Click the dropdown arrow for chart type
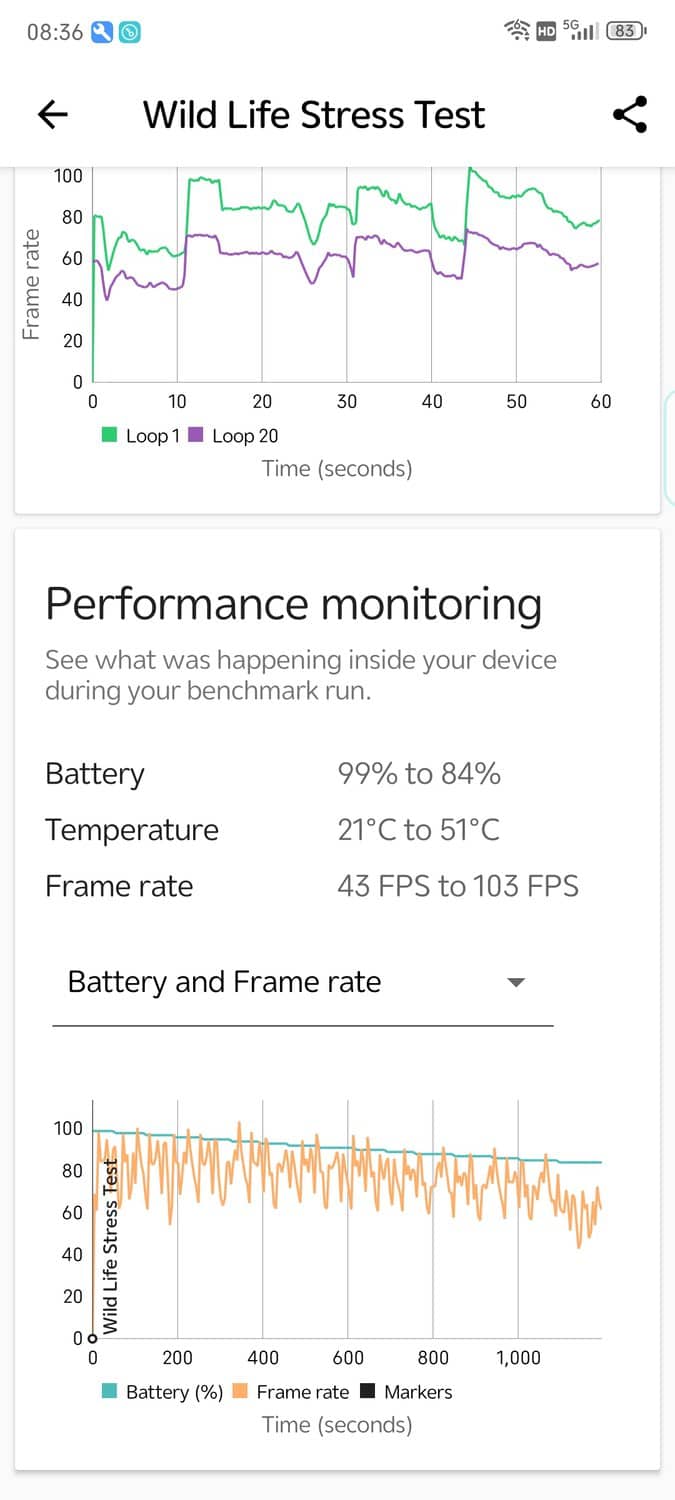 pyautogui.click(x=516, y=983)
